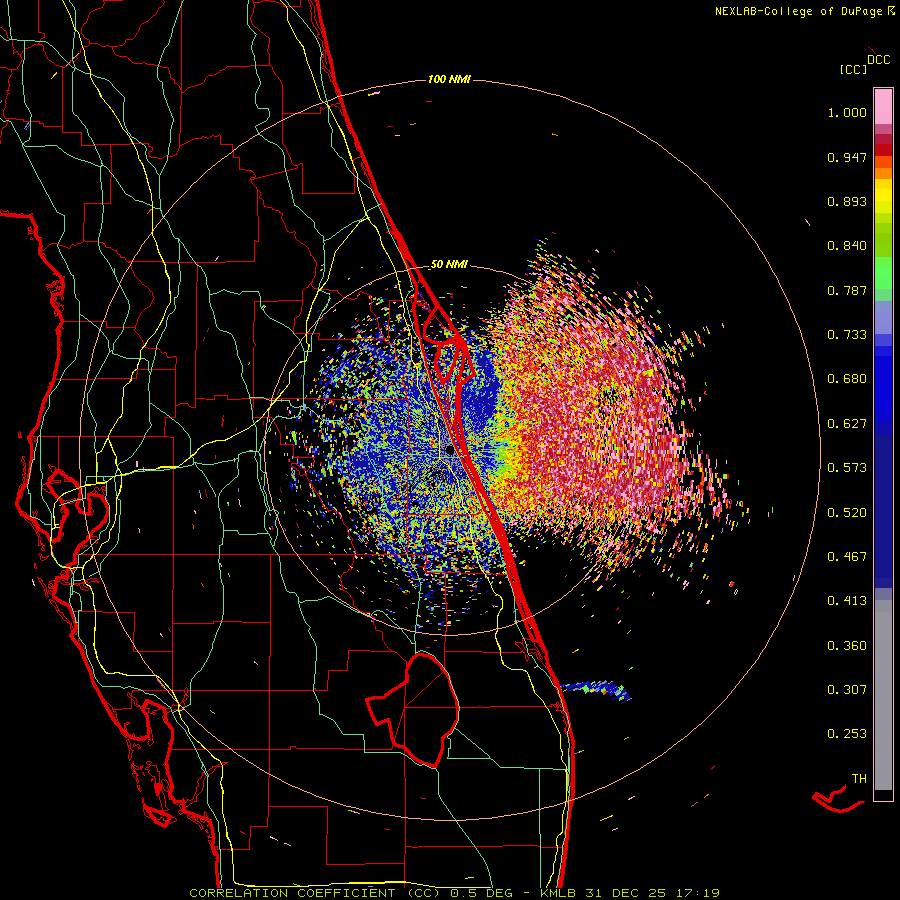Click the 100 NMI range ring label
900x900 pixels.
(x=449, y=79)
